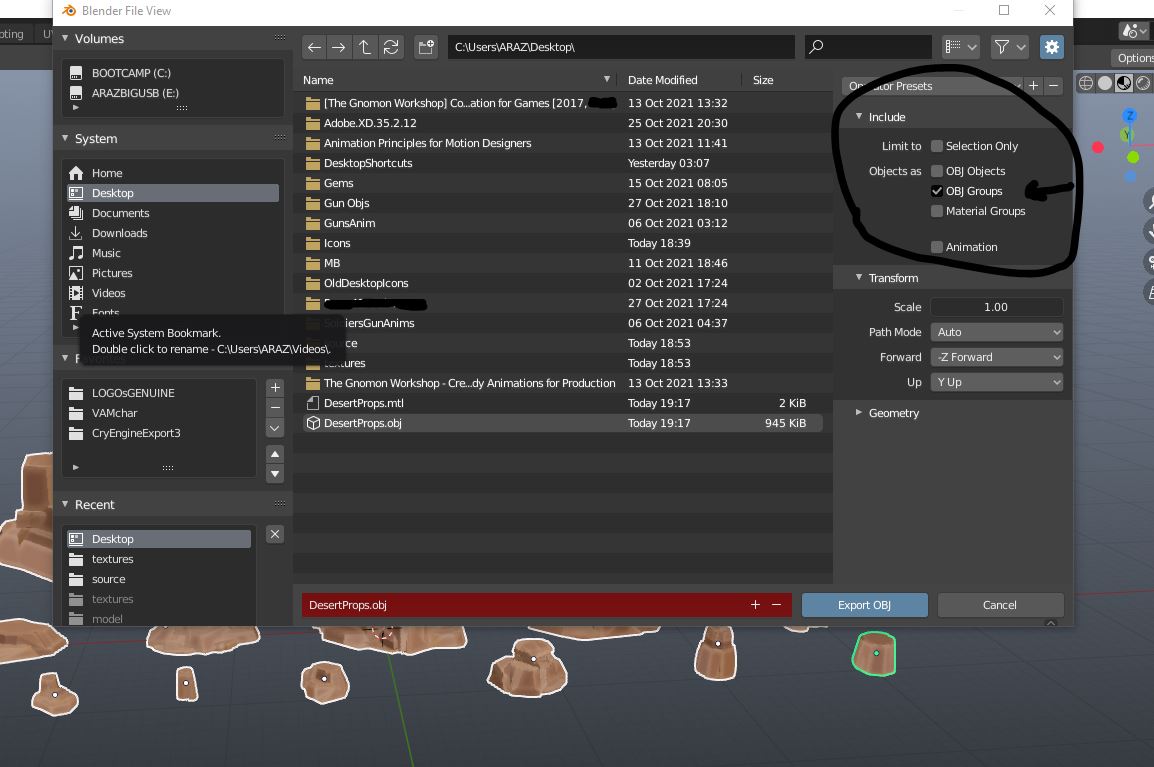The height and width of the screenshot is (767, 1154).
Task: Open the Path Mode dropdown
Action: pos(996,331)
